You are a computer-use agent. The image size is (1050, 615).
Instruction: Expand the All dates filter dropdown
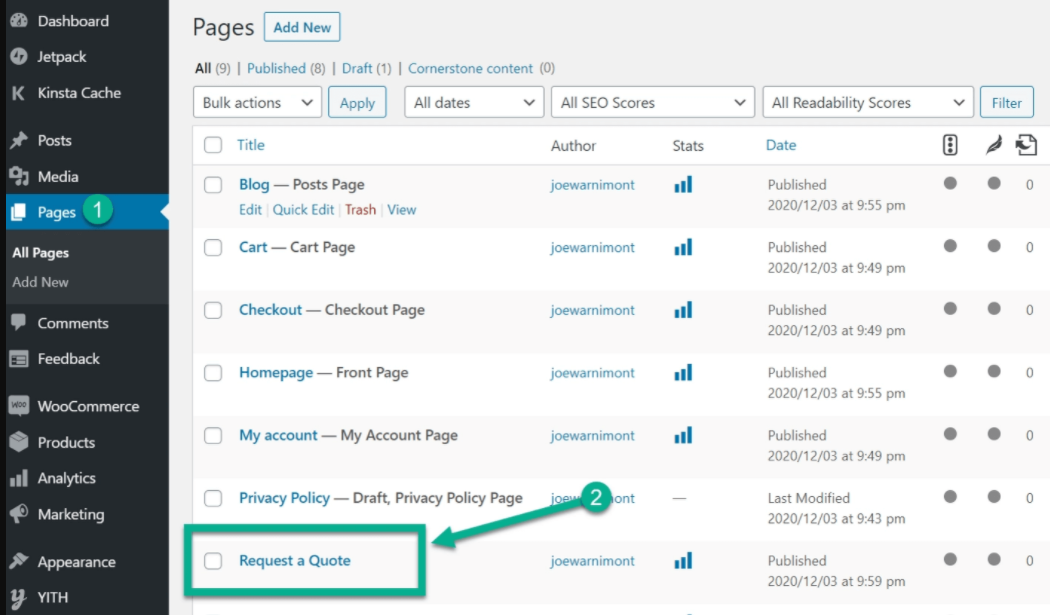(474, 103)
